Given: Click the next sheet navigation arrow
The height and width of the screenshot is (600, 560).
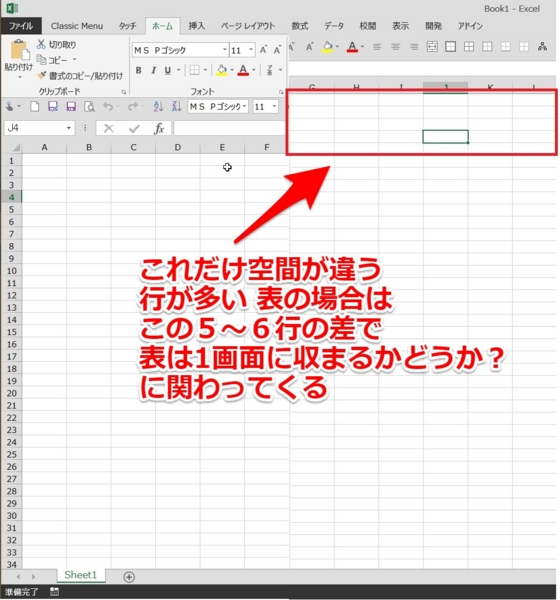Looking at the screenshot, I should [x=33, y=577].
